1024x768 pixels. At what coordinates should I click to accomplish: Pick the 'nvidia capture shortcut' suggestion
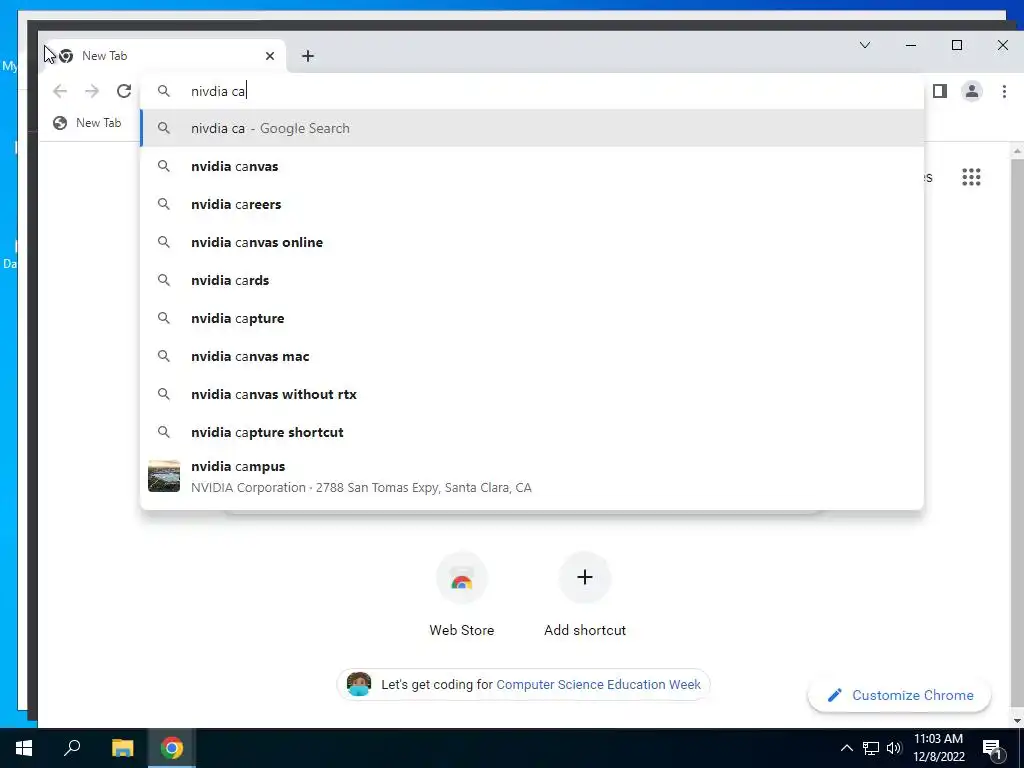[x=532, y=432]
